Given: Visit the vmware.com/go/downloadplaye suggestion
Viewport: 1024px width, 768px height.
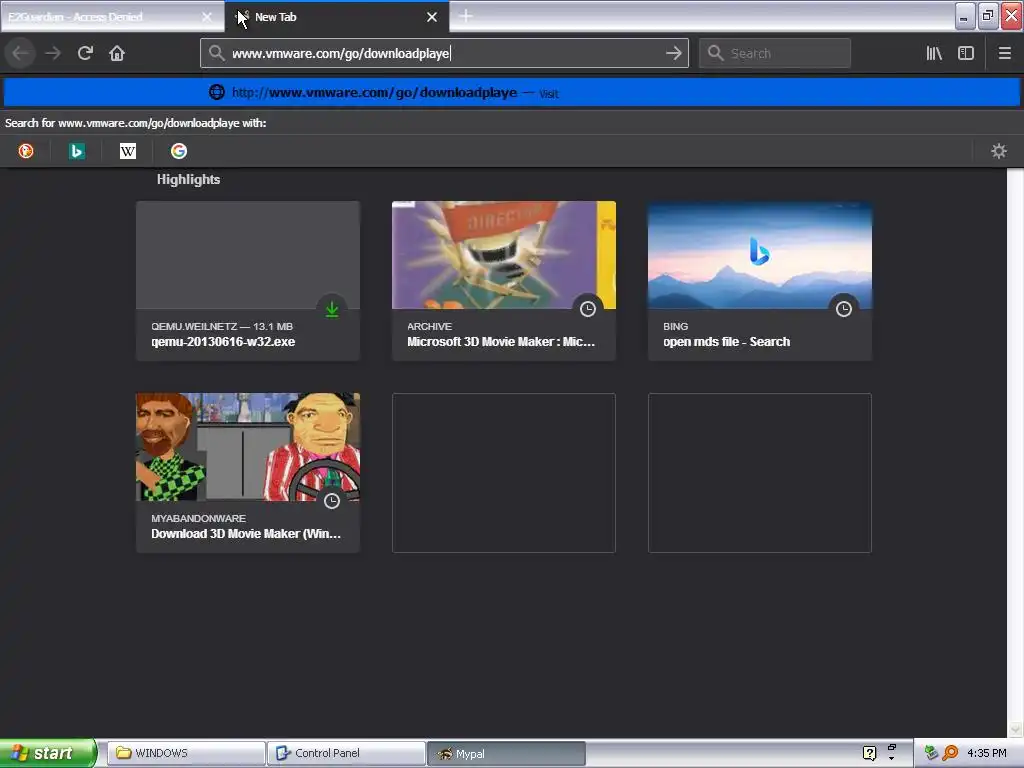Looking at the screenshot, I should point(511,92).
